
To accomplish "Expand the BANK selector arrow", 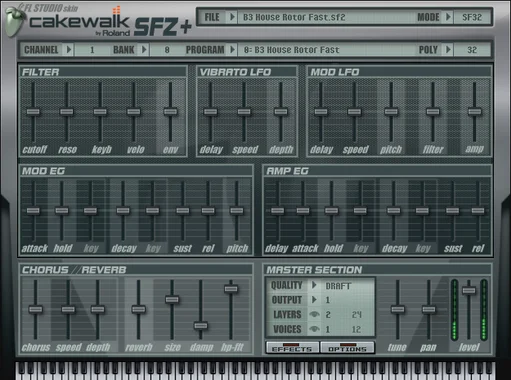I will 144,50.
